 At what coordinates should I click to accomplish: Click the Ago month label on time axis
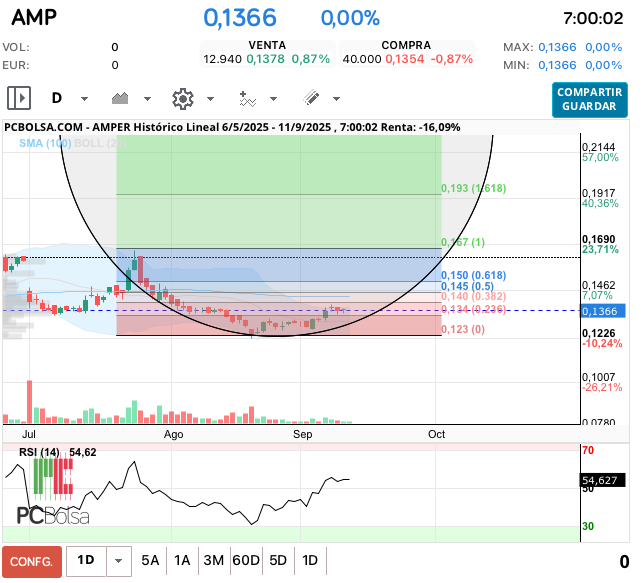point(173,434)
